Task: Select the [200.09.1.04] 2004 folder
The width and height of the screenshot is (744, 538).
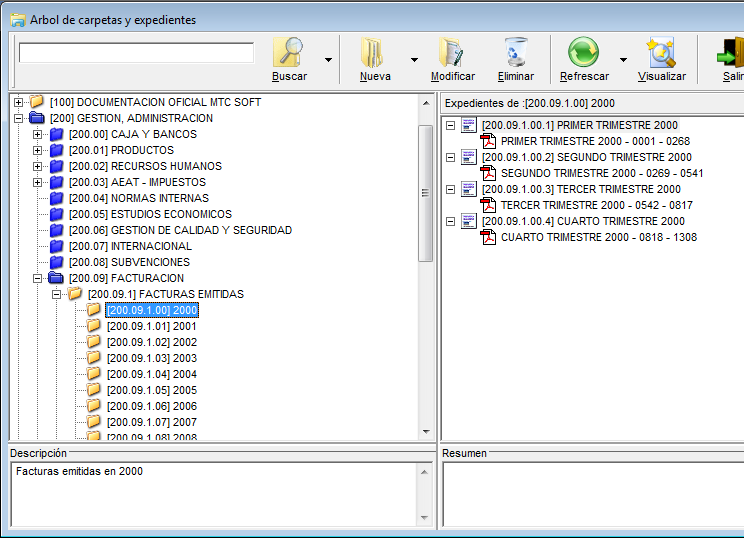Action: point(151,374)
